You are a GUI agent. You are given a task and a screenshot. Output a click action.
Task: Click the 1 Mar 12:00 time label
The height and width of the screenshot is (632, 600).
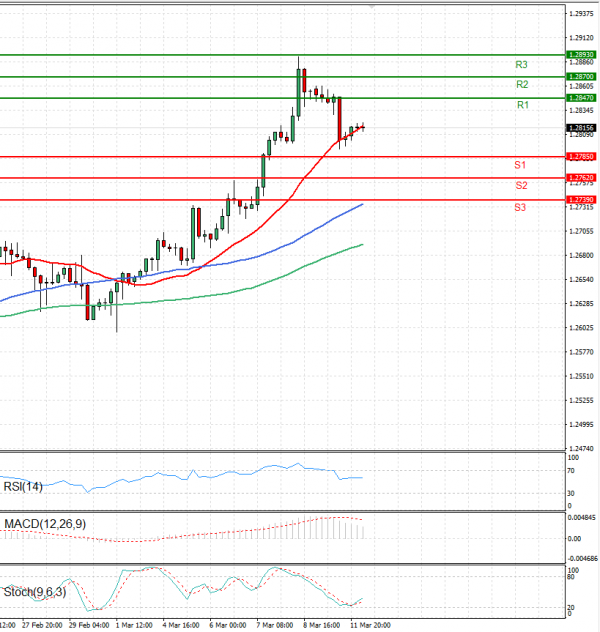click(x=134, y=625)
